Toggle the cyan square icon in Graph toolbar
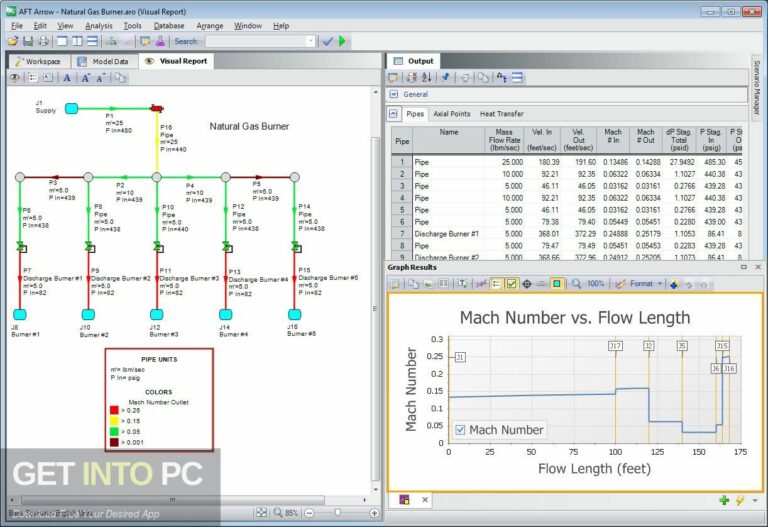Screen dimensions: 768x527 (557, 284)
